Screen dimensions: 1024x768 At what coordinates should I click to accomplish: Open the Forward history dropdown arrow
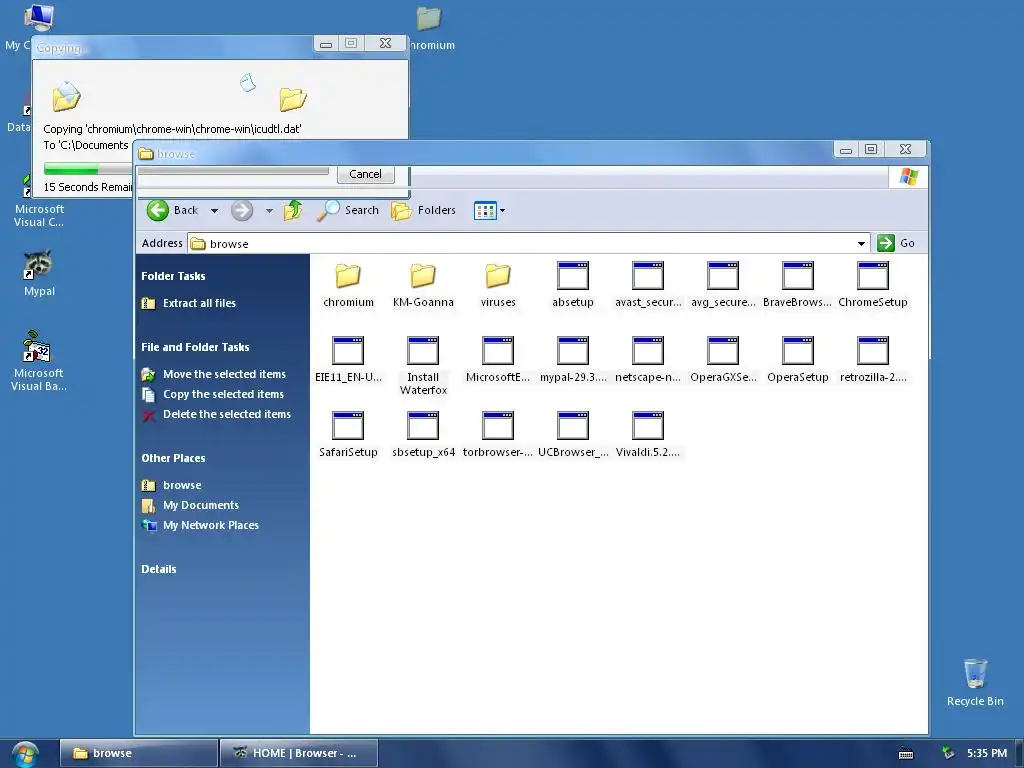pos(269,210)
